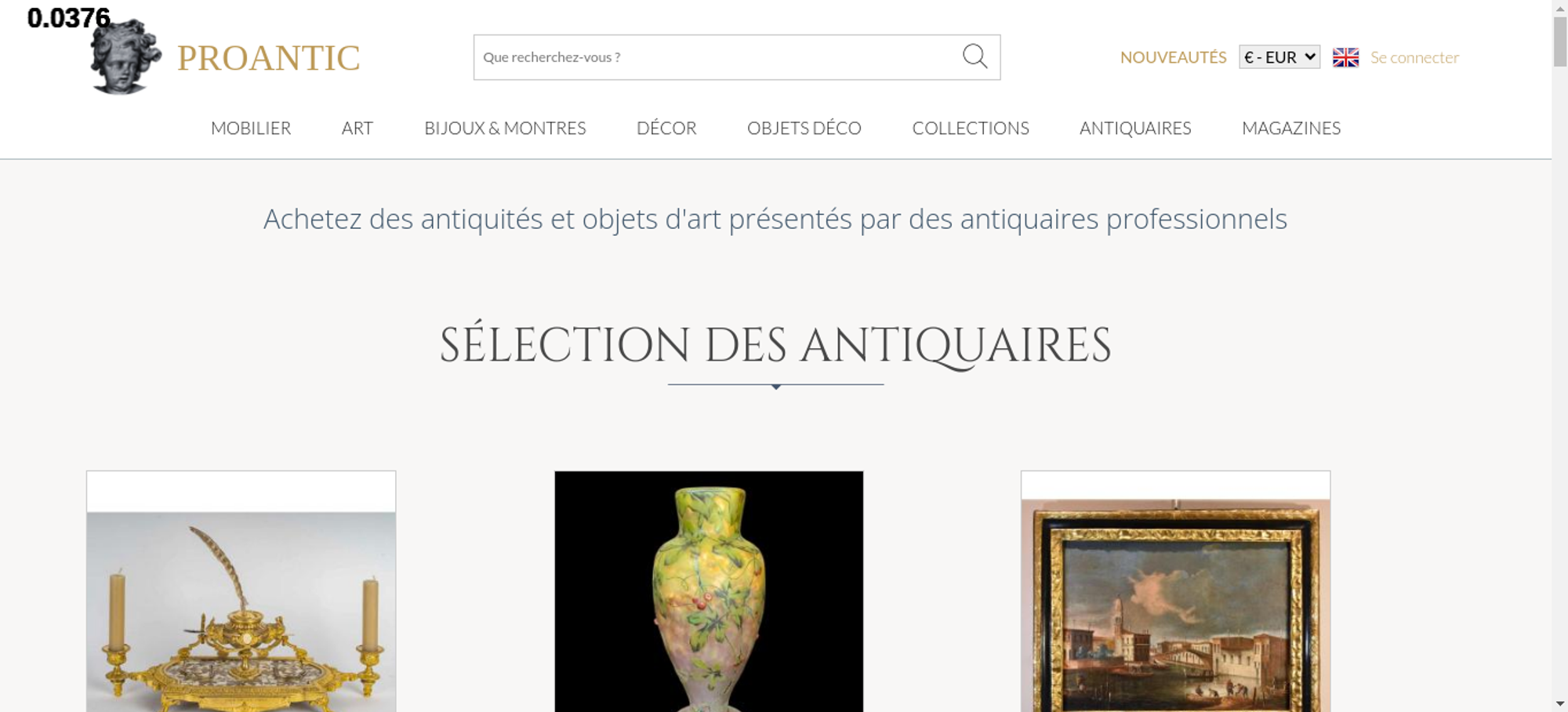The width and height of the screenshot is (1568, 712).
Task: Open the ART menu
Action: coord(358,128)
